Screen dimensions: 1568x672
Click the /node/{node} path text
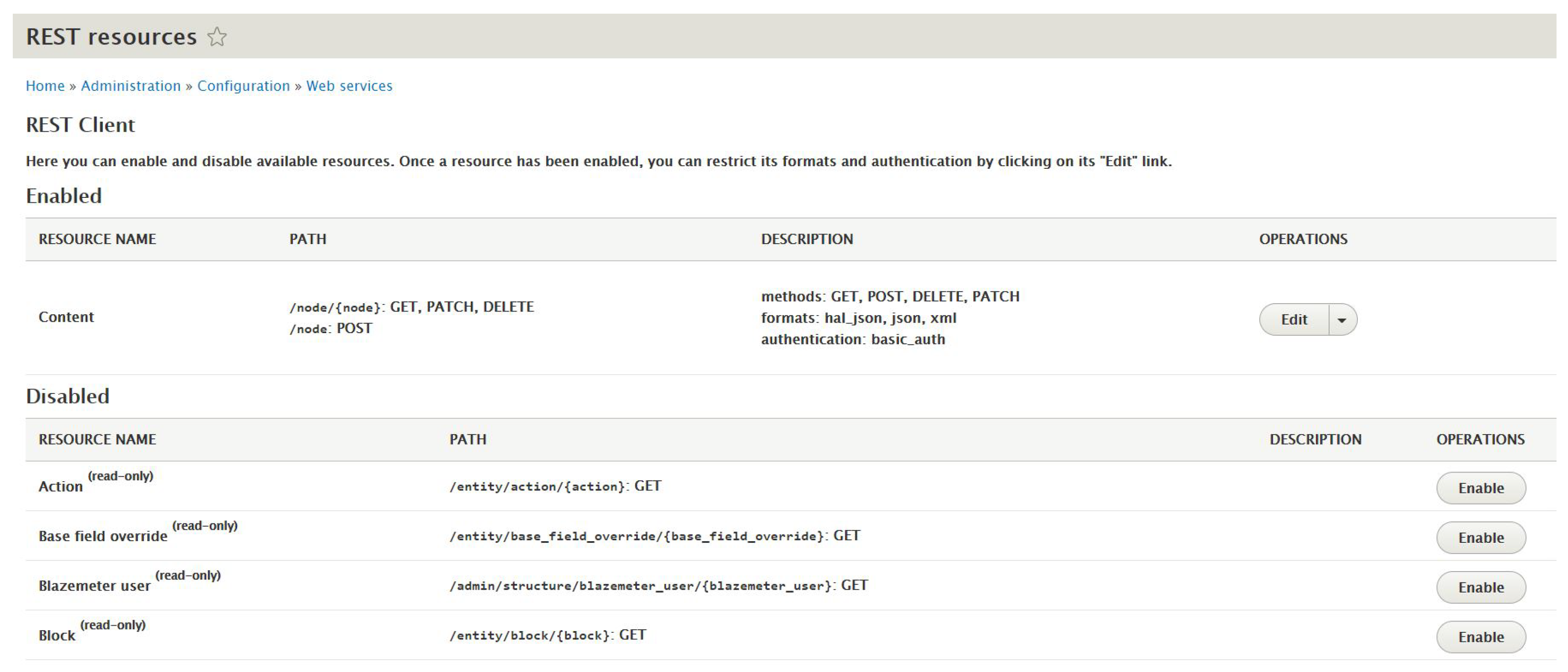click(335, 308)
